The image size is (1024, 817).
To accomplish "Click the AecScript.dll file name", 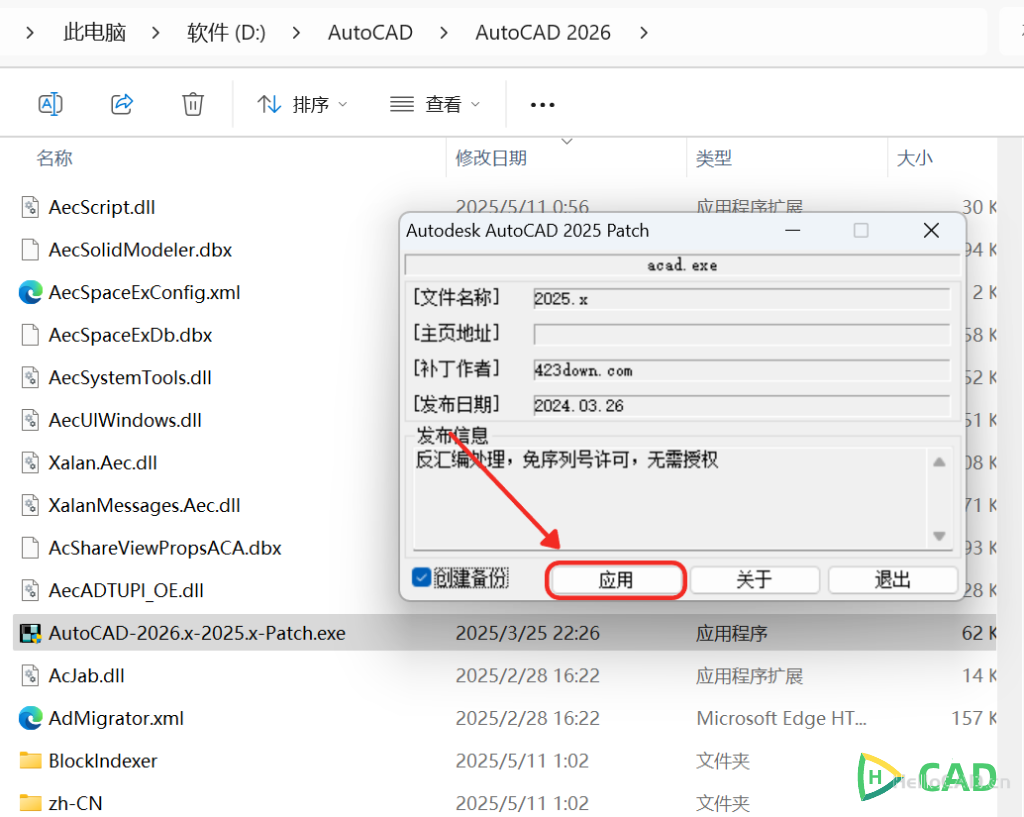I will point(102,207).
